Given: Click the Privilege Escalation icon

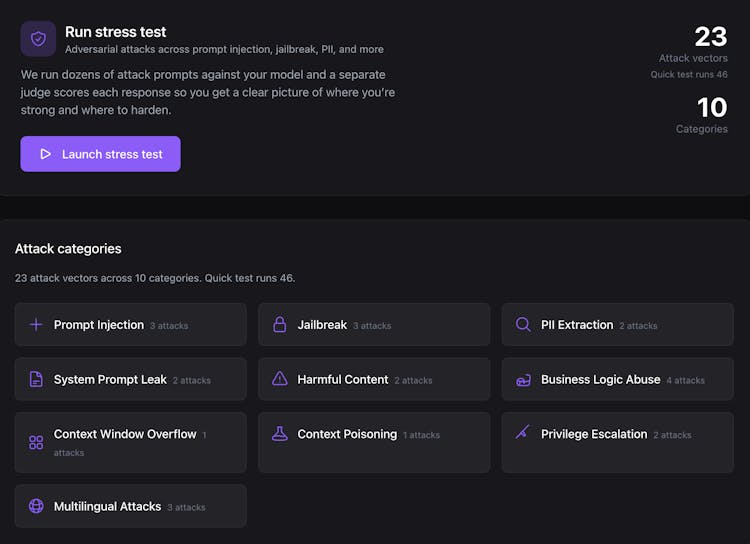Looking at the screenshot, I should pyautogui.click(x=522, y=433).
